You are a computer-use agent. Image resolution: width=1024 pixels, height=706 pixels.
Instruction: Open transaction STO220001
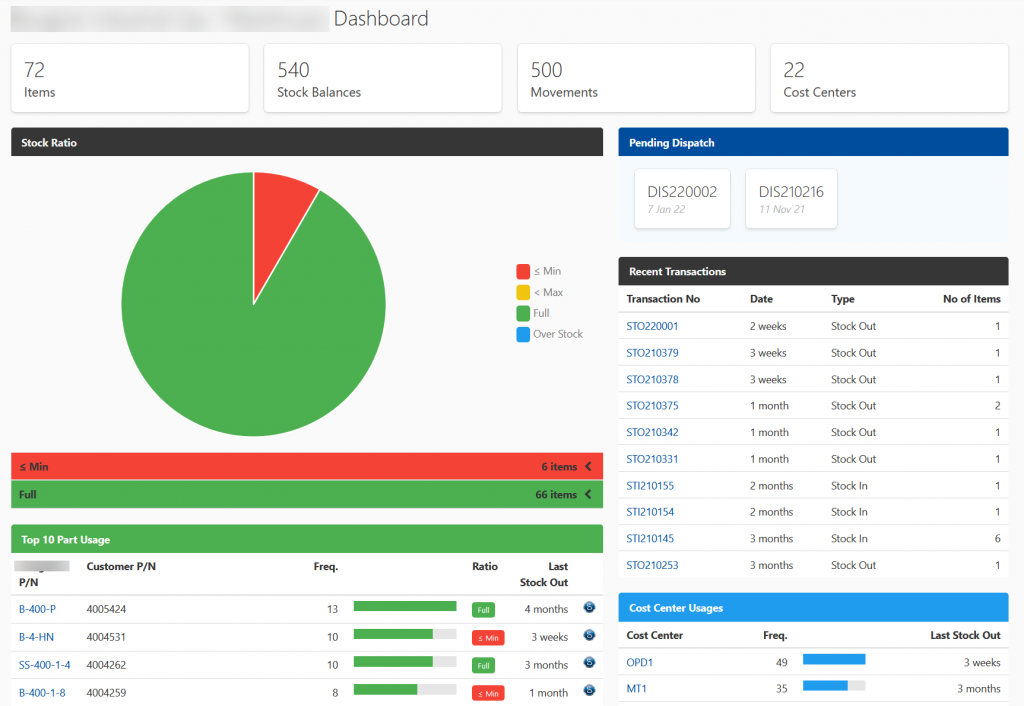652,326
